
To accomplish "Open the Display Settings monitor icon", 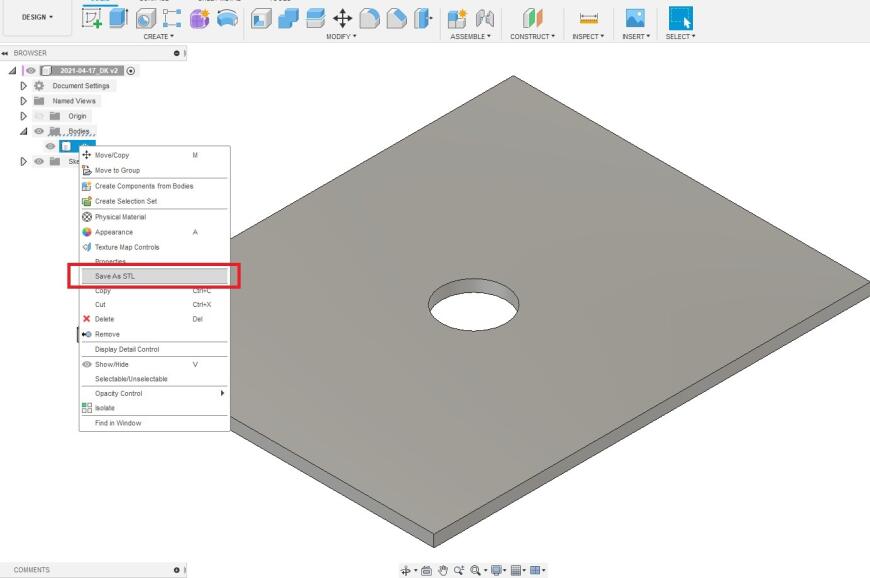I will 497,570.
